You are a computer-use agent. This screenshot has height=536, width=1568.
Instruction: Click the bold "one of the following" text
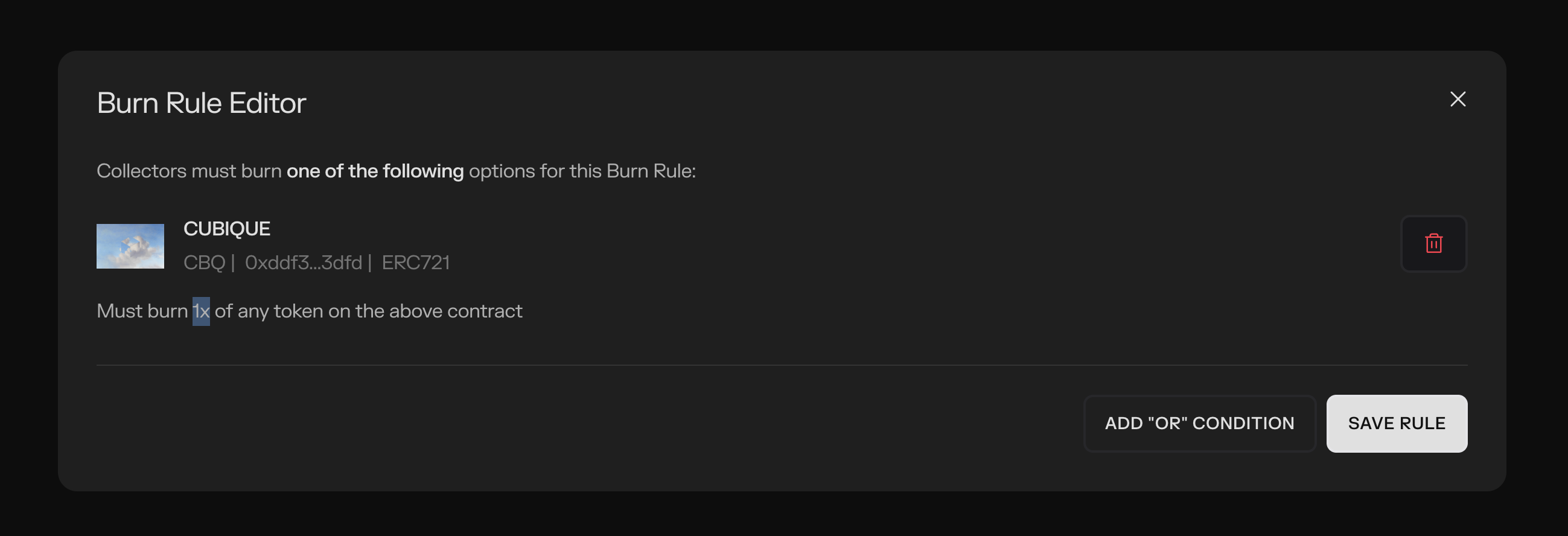coord(375,171)
